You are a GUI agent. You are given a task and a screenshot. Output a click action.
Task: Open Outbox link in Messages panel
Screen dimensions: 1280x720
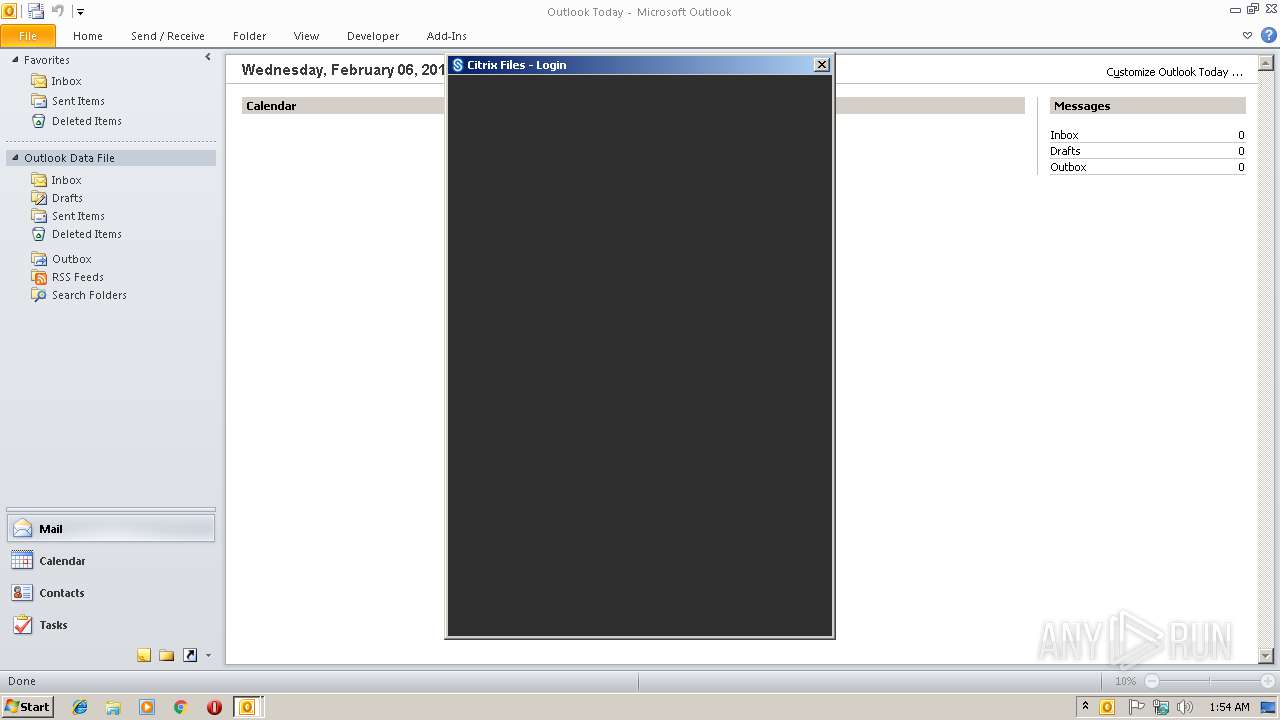(1068, 167)
